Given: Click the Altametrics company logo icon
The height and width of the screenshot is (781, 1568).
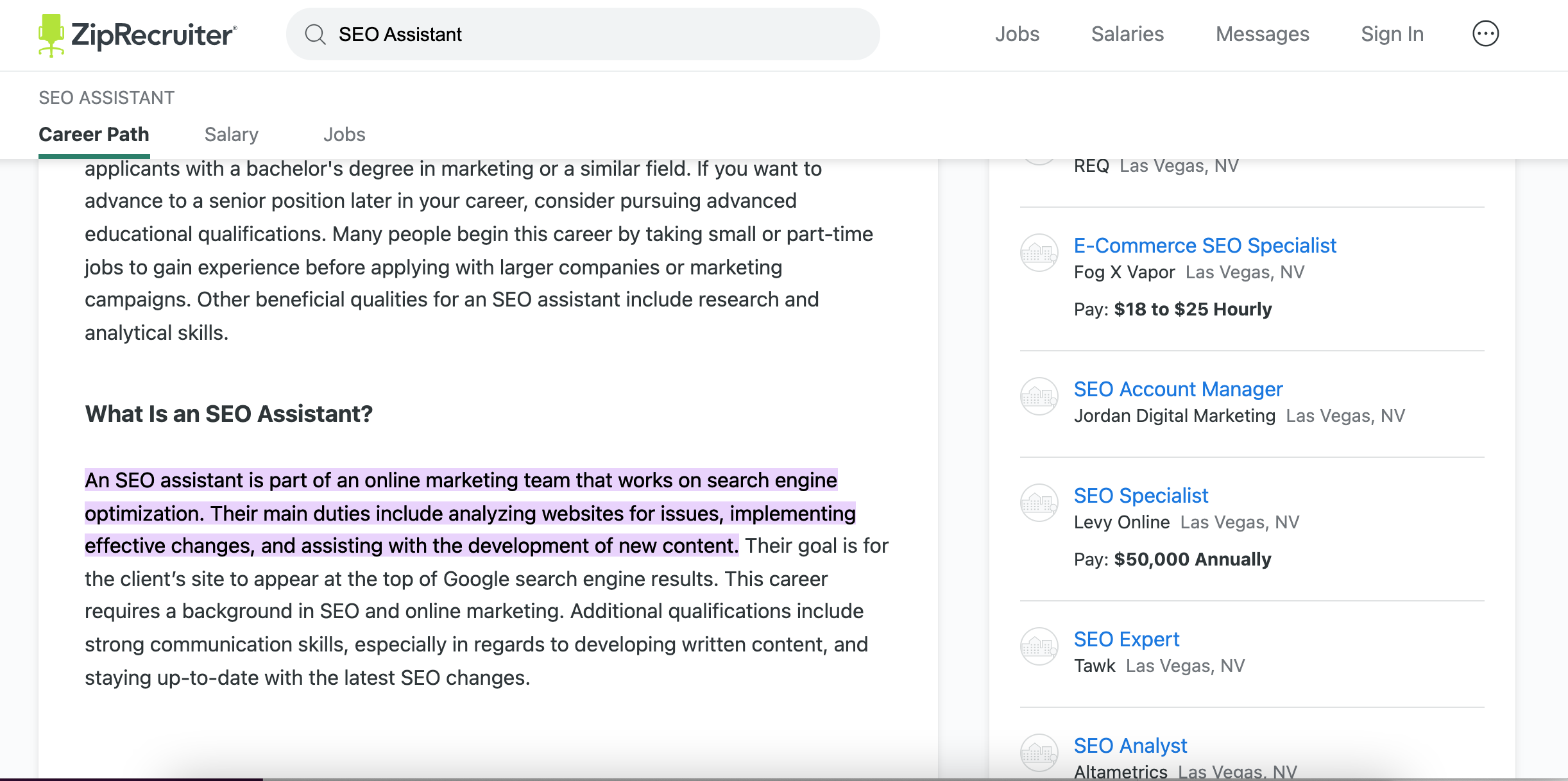Looking at the screenshot, I should coord(1039,753).
